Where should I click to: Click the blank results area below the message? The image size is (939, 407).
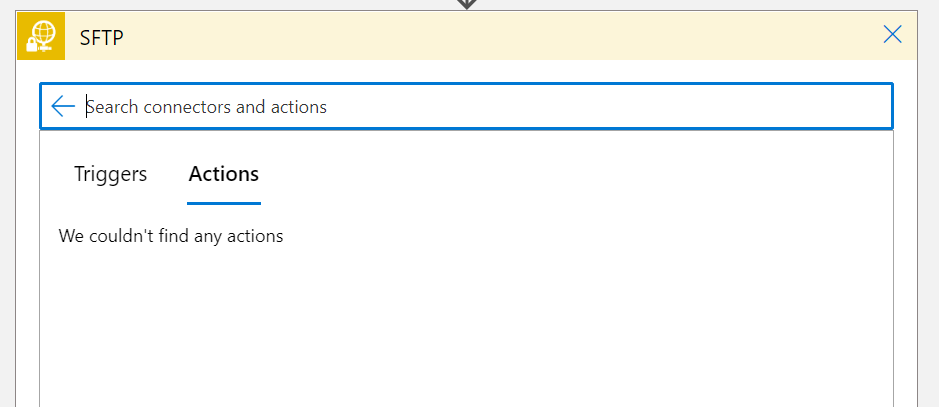(466, 330)
